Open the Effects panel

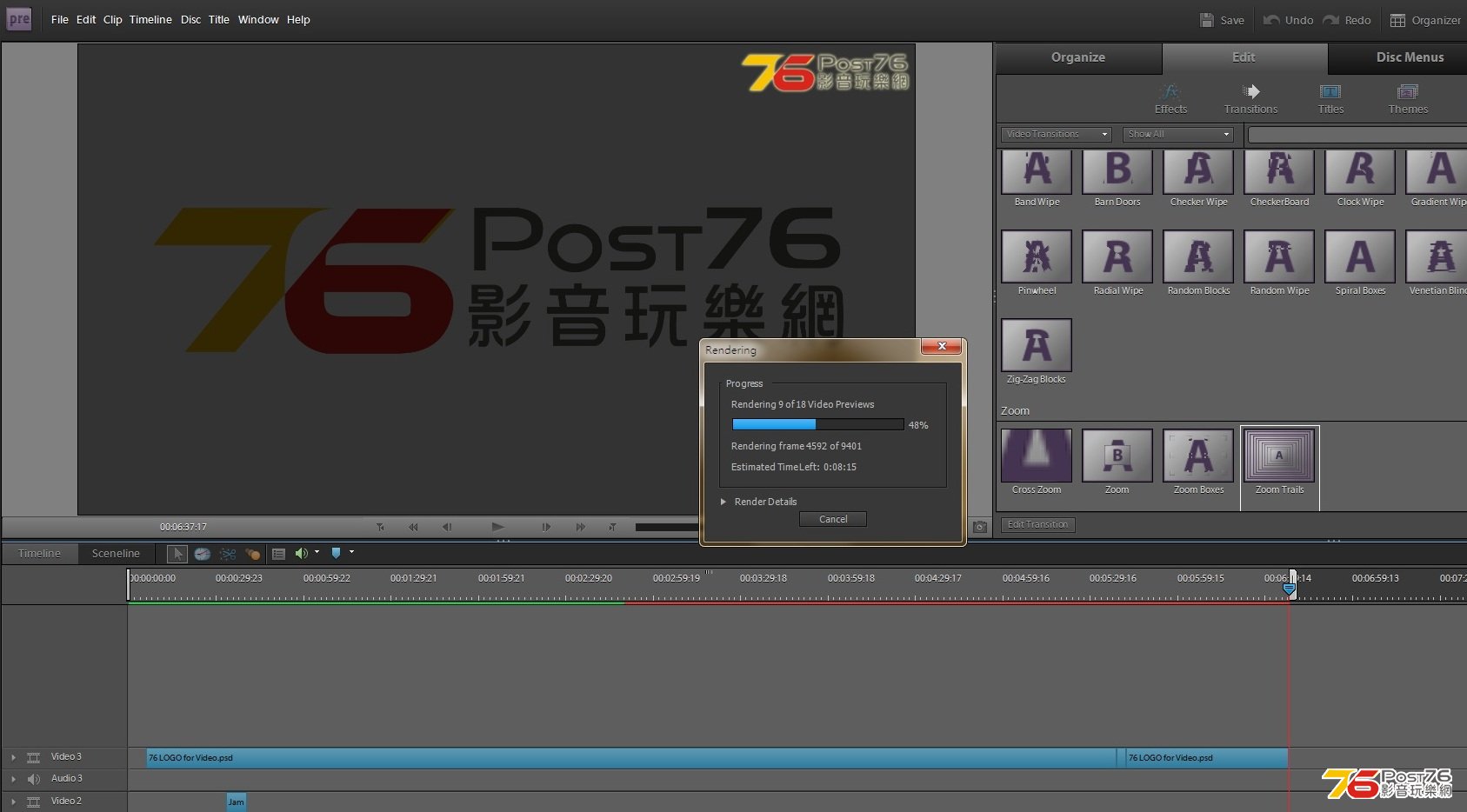coord(1170,99)
